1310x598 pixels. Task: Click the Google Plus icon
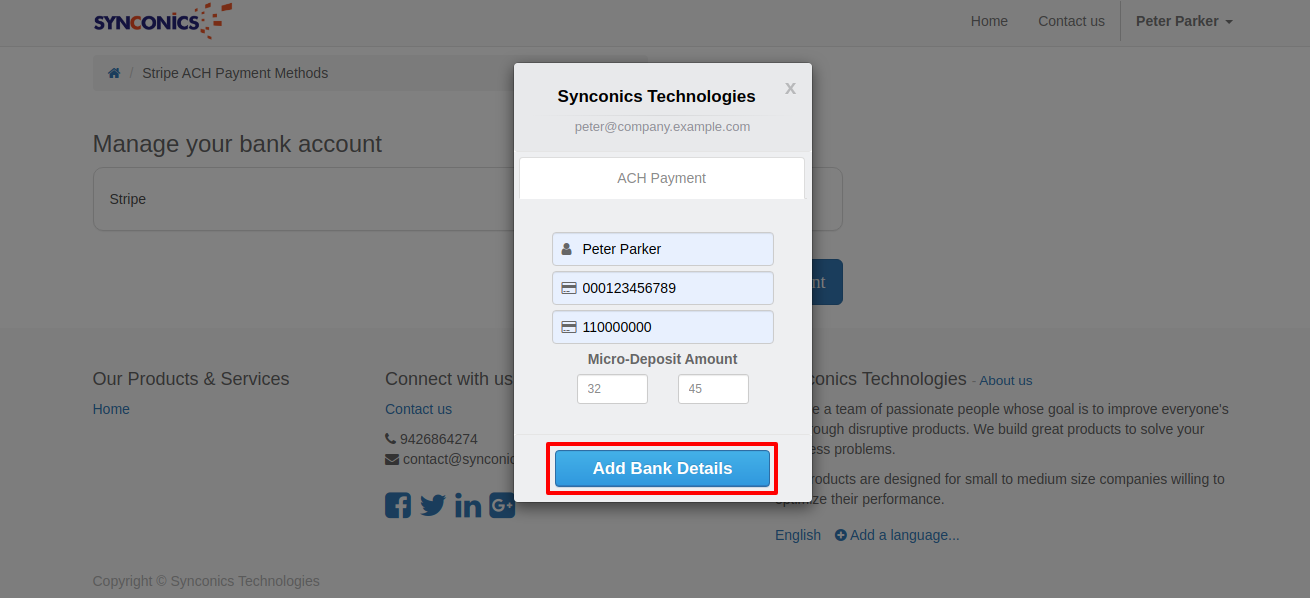502,505
